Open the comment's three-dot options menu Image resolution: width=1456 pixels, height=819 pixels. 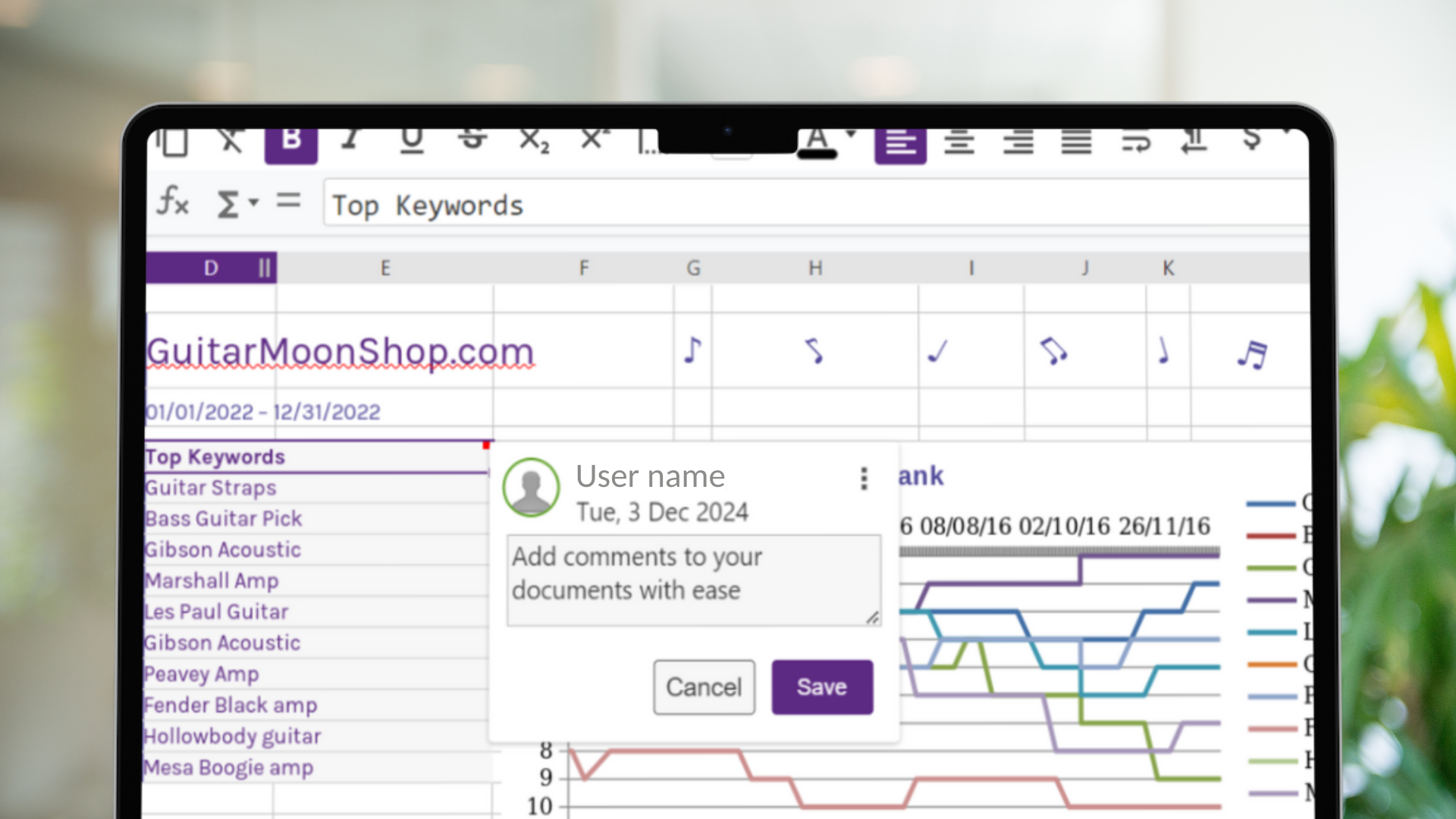click(864, 479)
